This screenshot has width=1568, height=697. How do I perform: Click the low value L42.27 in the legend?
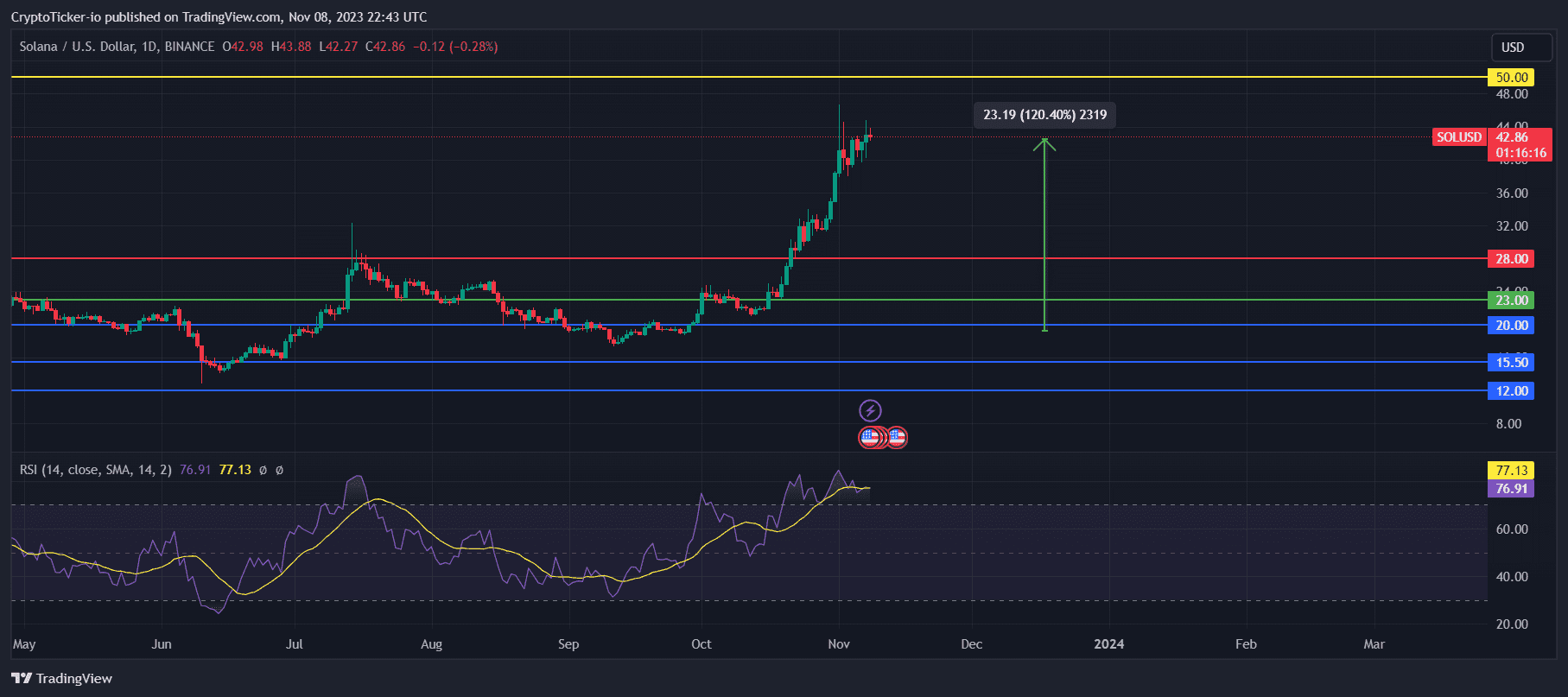point(339,47)
